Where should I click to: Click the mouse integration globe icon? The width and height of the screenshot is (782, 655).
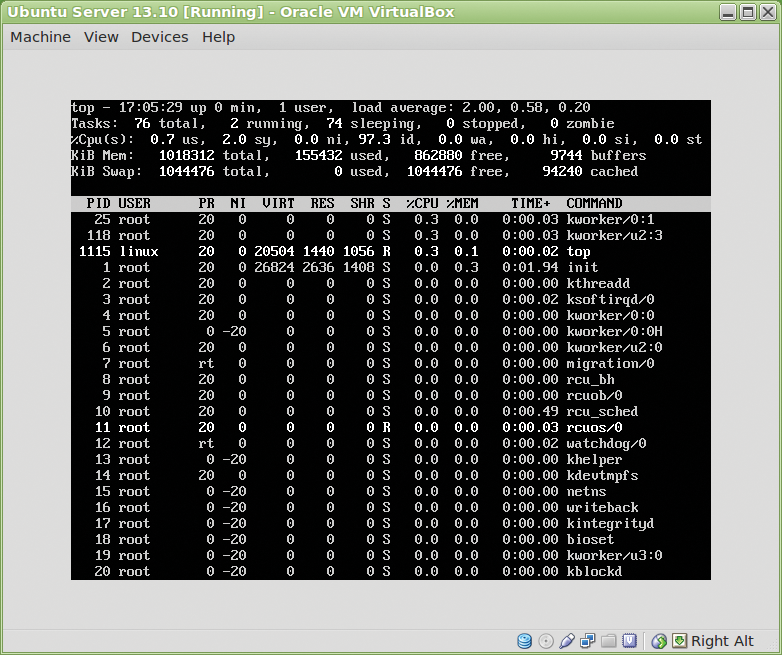click(x=659, y=641)
